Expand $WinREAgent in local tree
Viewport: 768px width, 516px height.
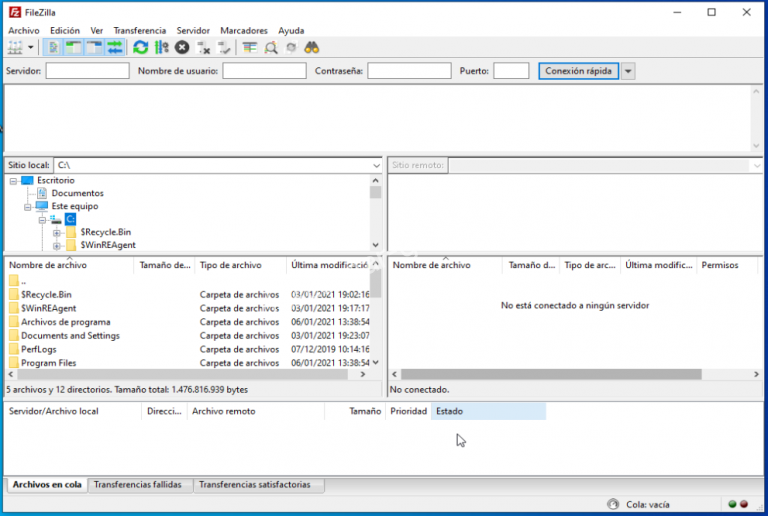pos(56,245)
